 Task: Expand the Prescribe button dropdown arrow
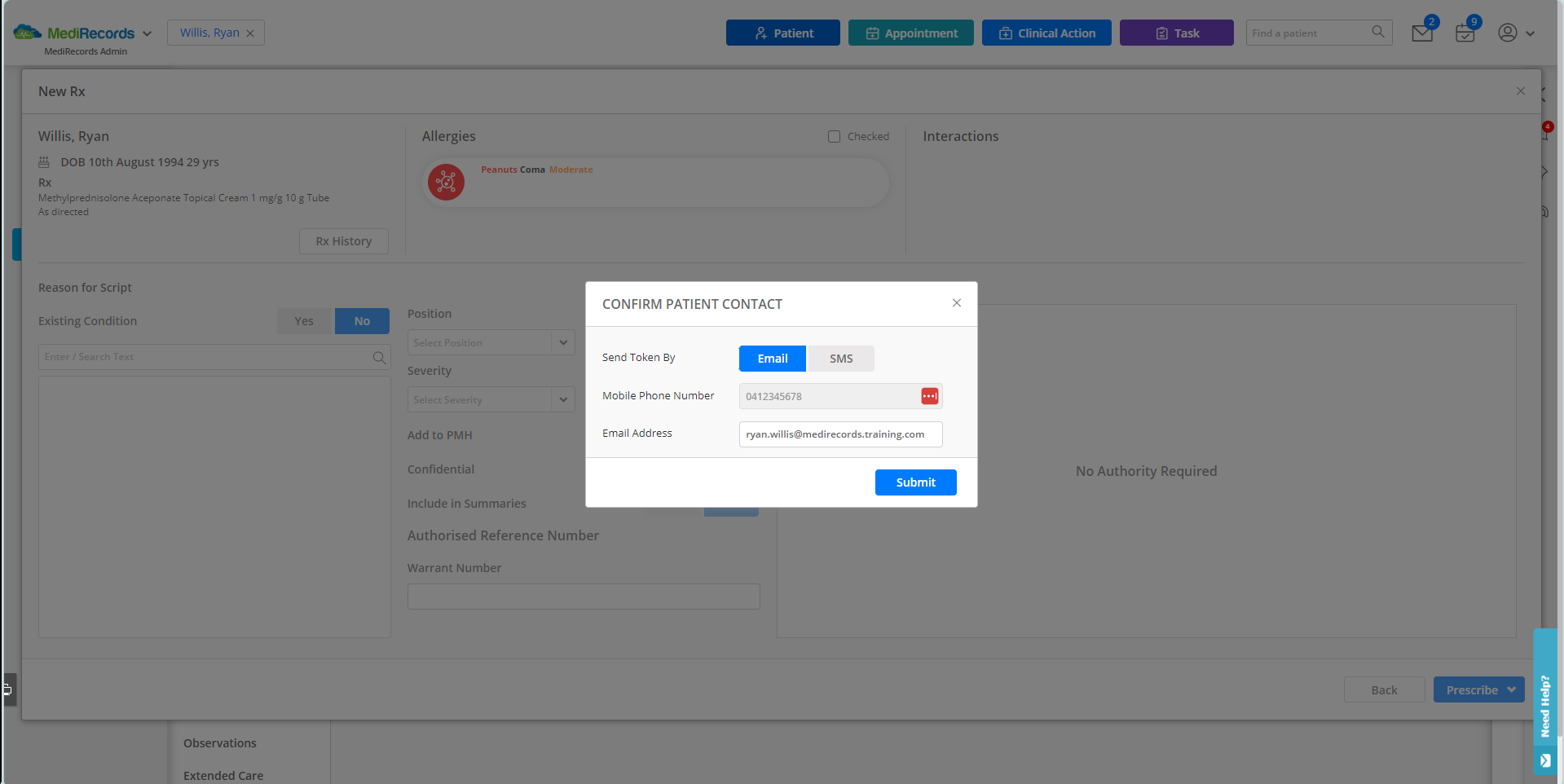[1511, 689]
